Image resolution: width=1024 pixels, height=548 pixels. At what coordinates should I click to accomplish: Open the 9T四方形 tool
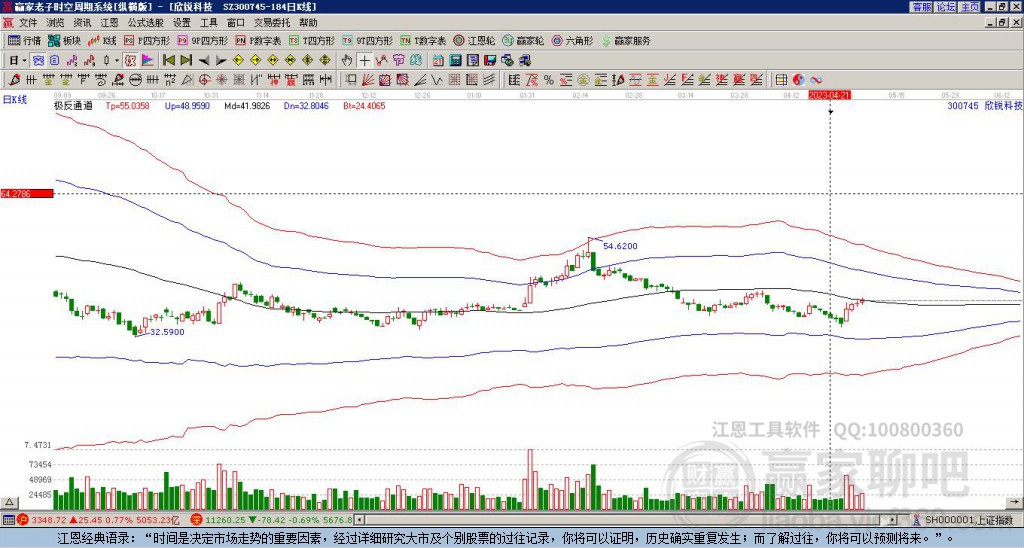pyautogui.click(x=368, y=40)
